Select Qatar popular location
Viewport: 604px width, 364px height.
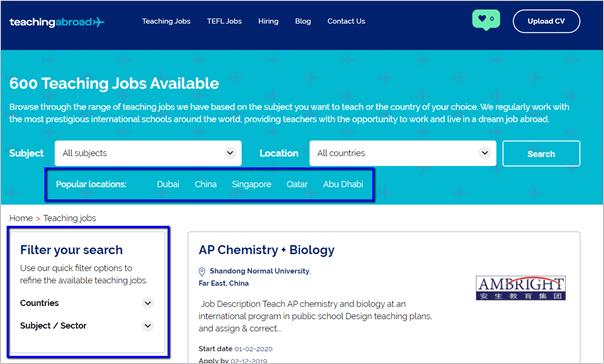pyautogui.click(x=297, y=184)
